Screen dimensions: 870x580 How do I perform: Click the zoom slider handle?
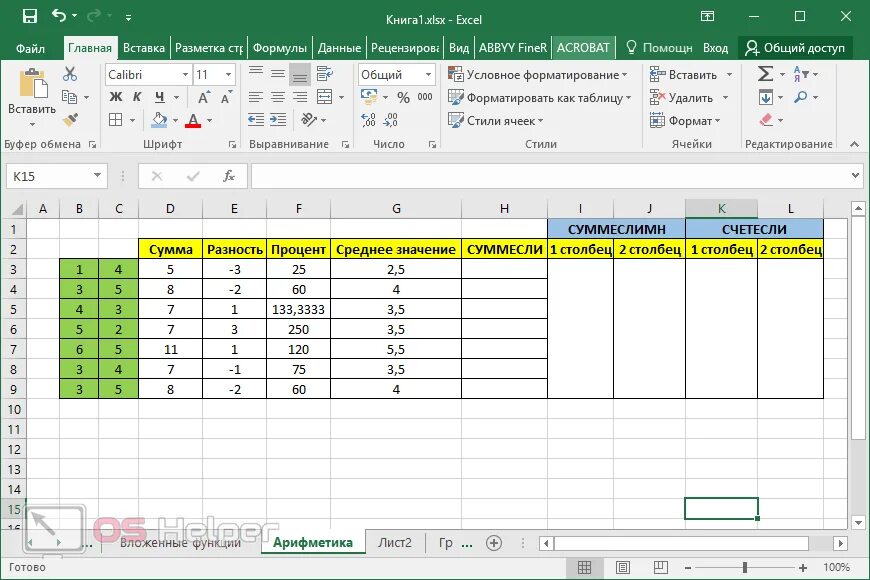[745, 567]
